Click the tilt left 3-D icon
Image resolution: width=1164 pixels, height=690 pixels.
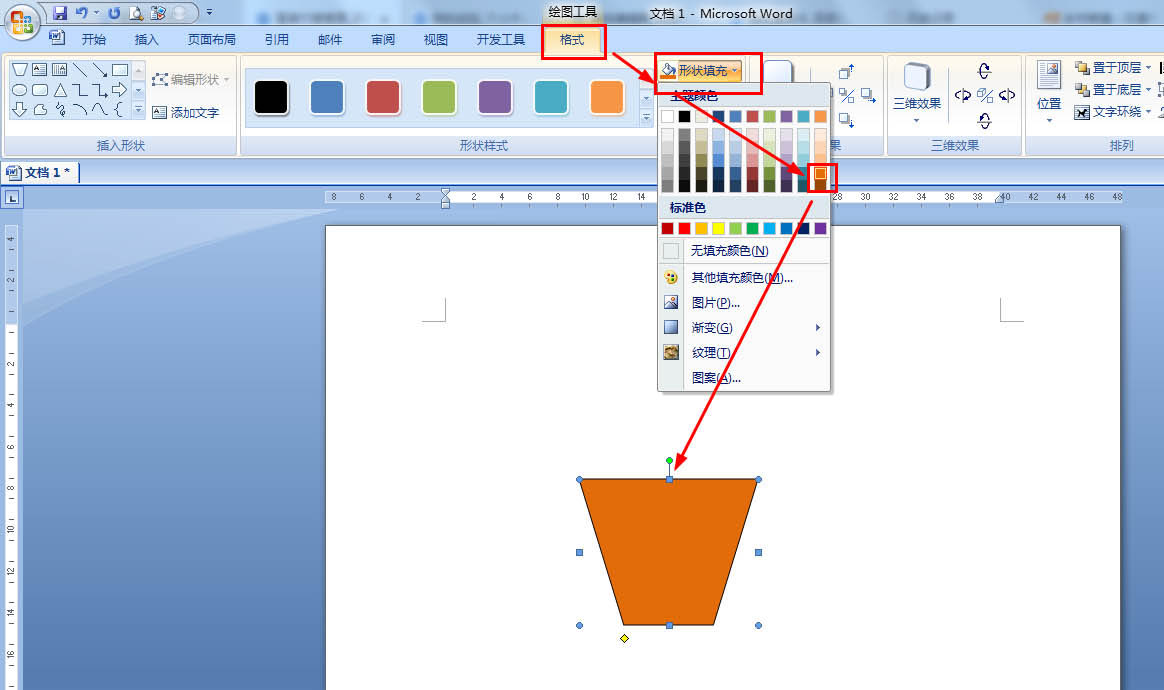pyautogui.click(x=963, y=95)
